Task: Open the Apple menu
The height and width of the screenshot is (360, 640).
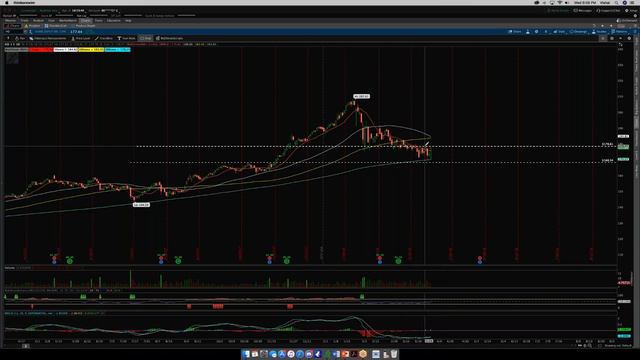Action: 7,2
